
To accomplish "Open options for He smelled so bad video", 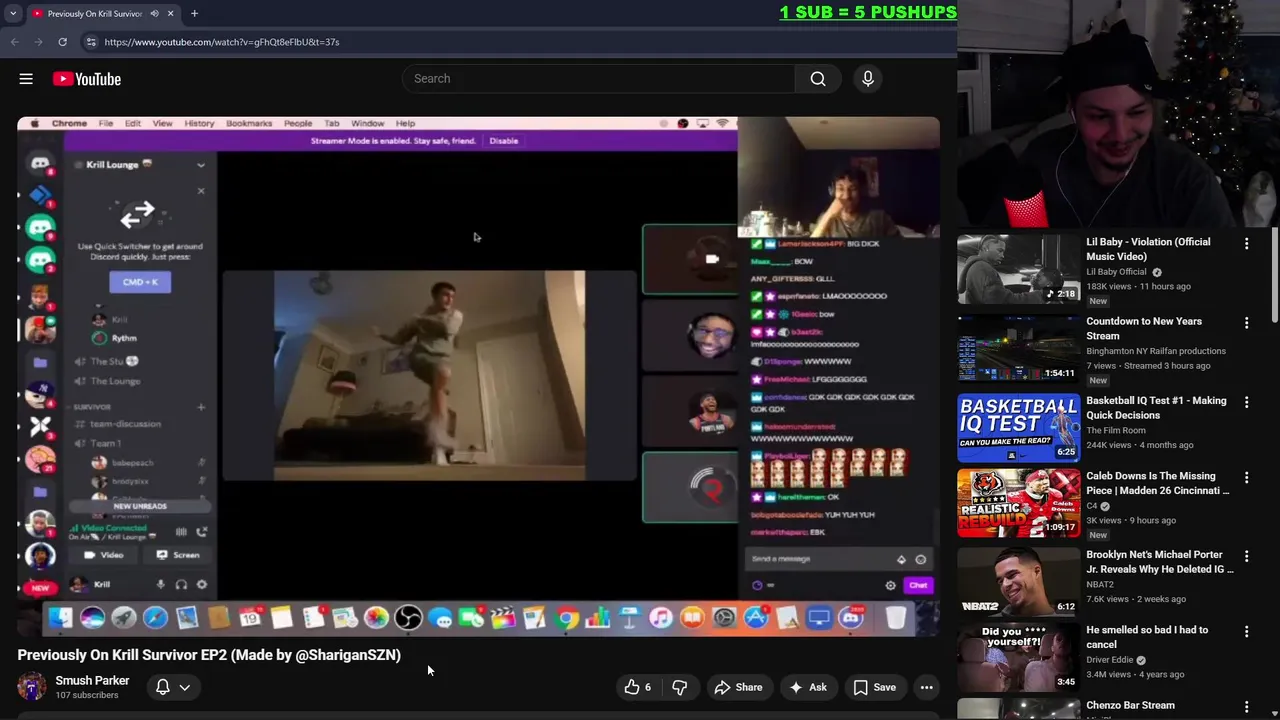I will point(1246,632).
